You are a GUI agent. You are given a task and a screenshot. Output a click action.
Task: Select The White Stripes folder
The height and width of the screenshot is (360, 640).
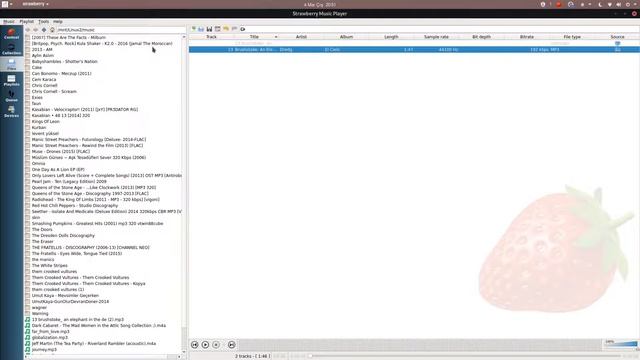[50, 266]
